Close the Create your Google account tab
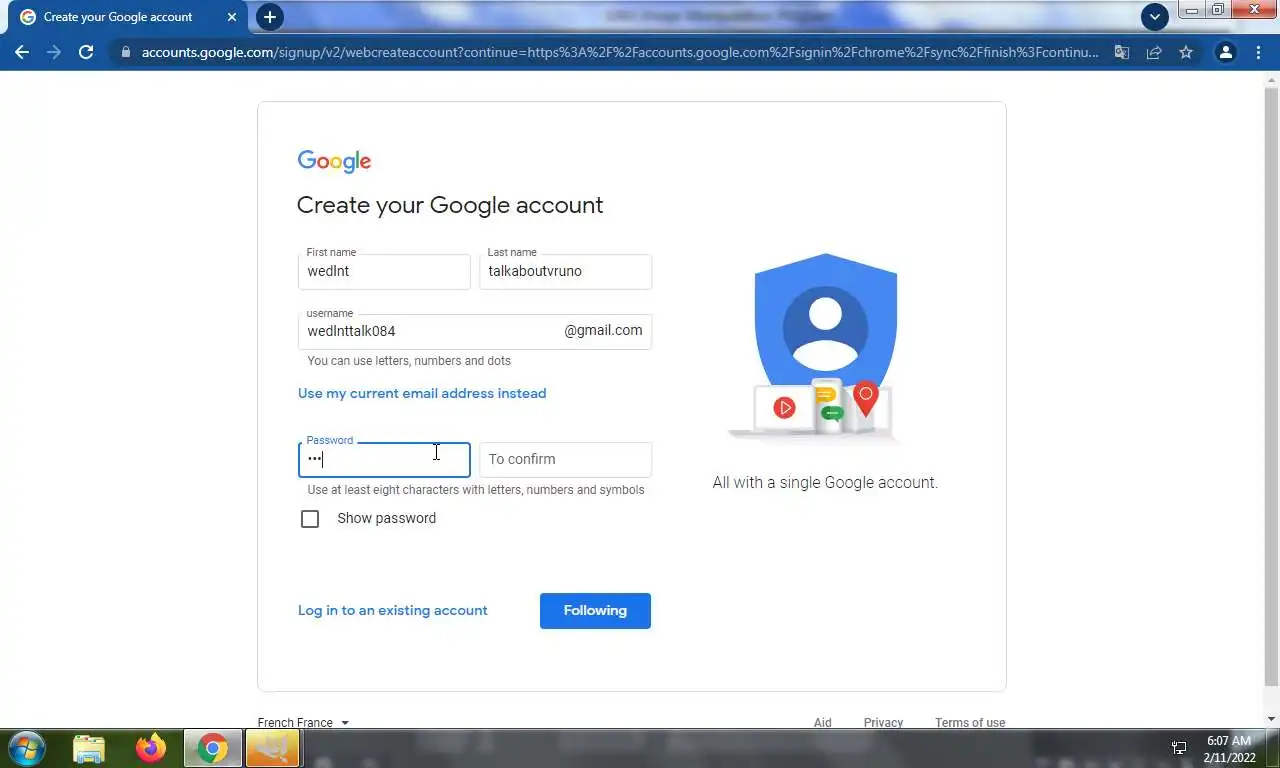 click(x=232, y=17)
